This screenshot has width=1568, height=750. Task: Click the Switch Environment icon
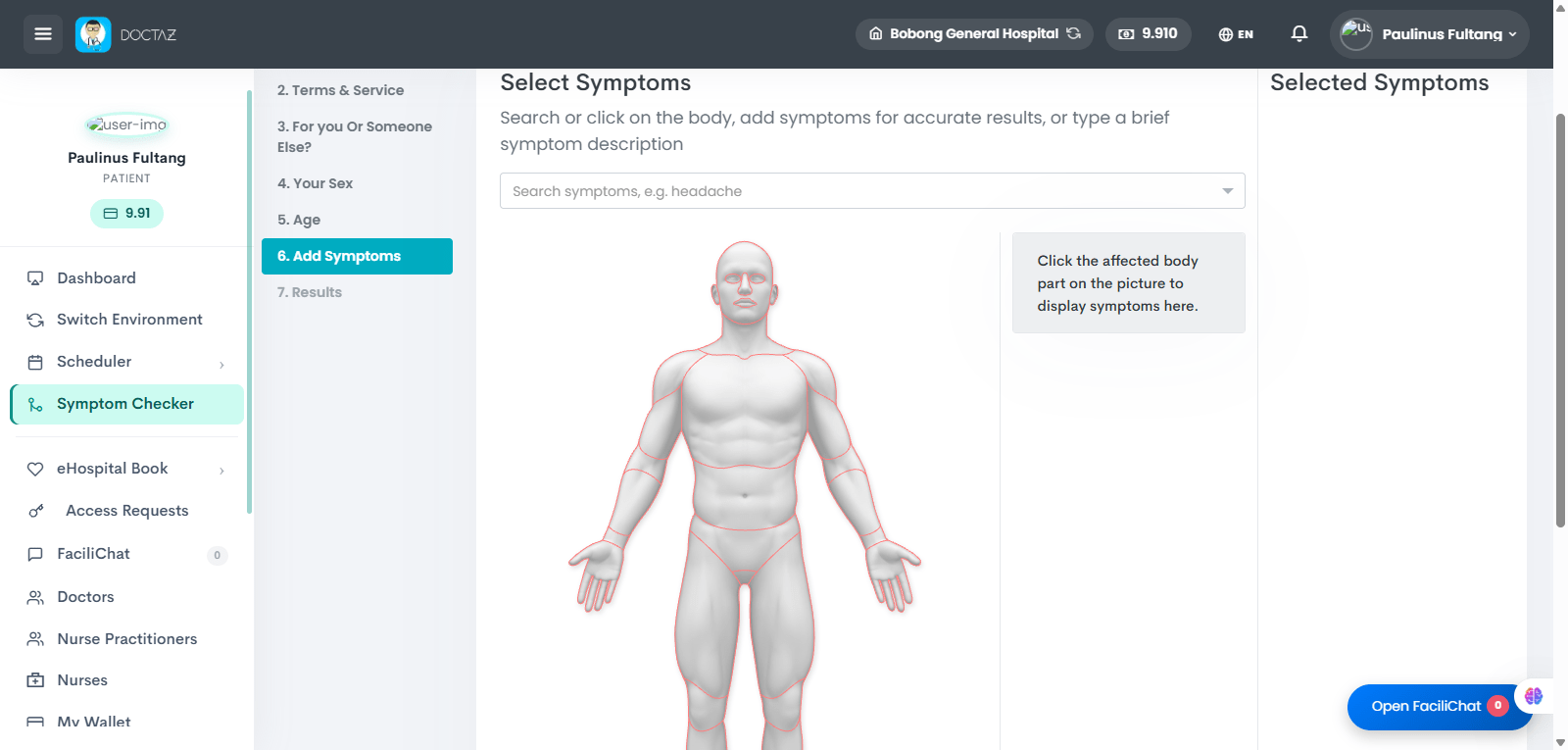pyautogui.click(x=35, y=320)
